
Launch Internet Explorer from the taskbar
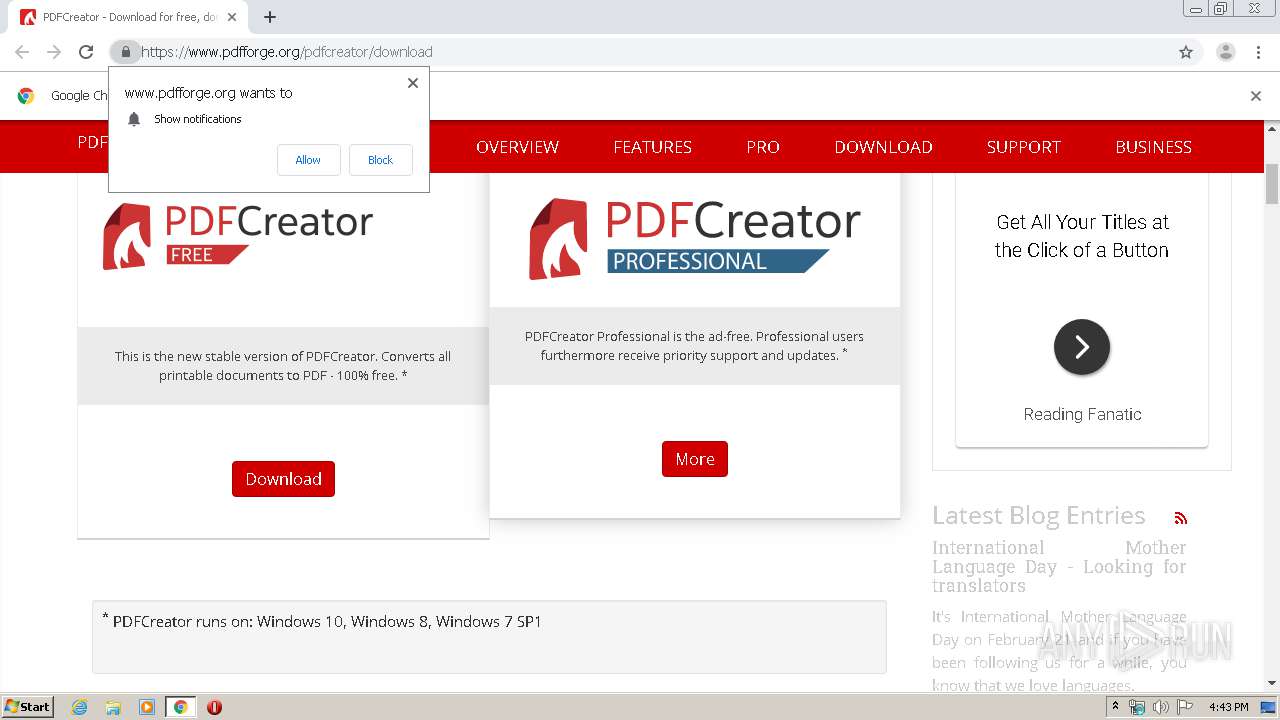pyautogui.click(x=79, y=707)
